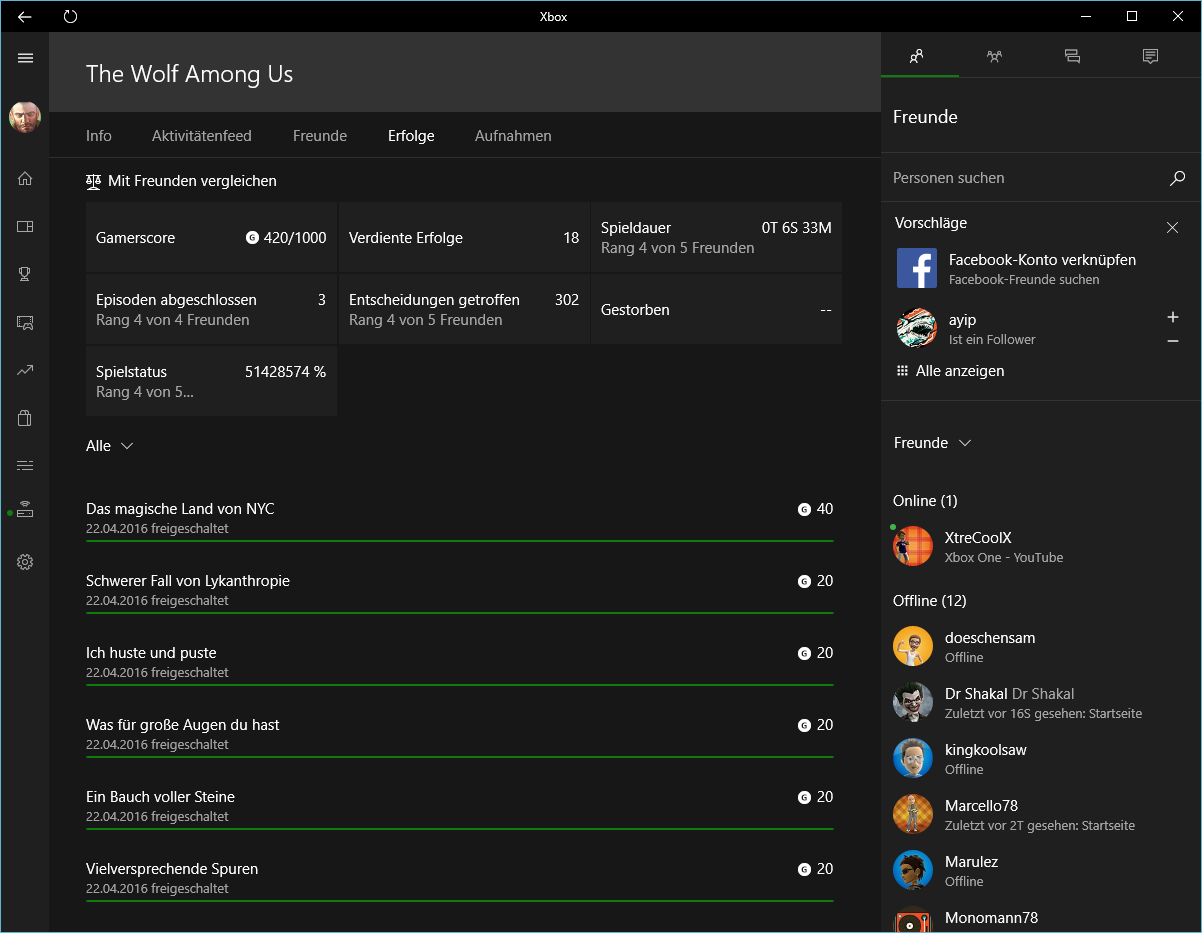1202x933 pixels.
Task: Open friend Dr Shakal
Action: click(1041, 702)
